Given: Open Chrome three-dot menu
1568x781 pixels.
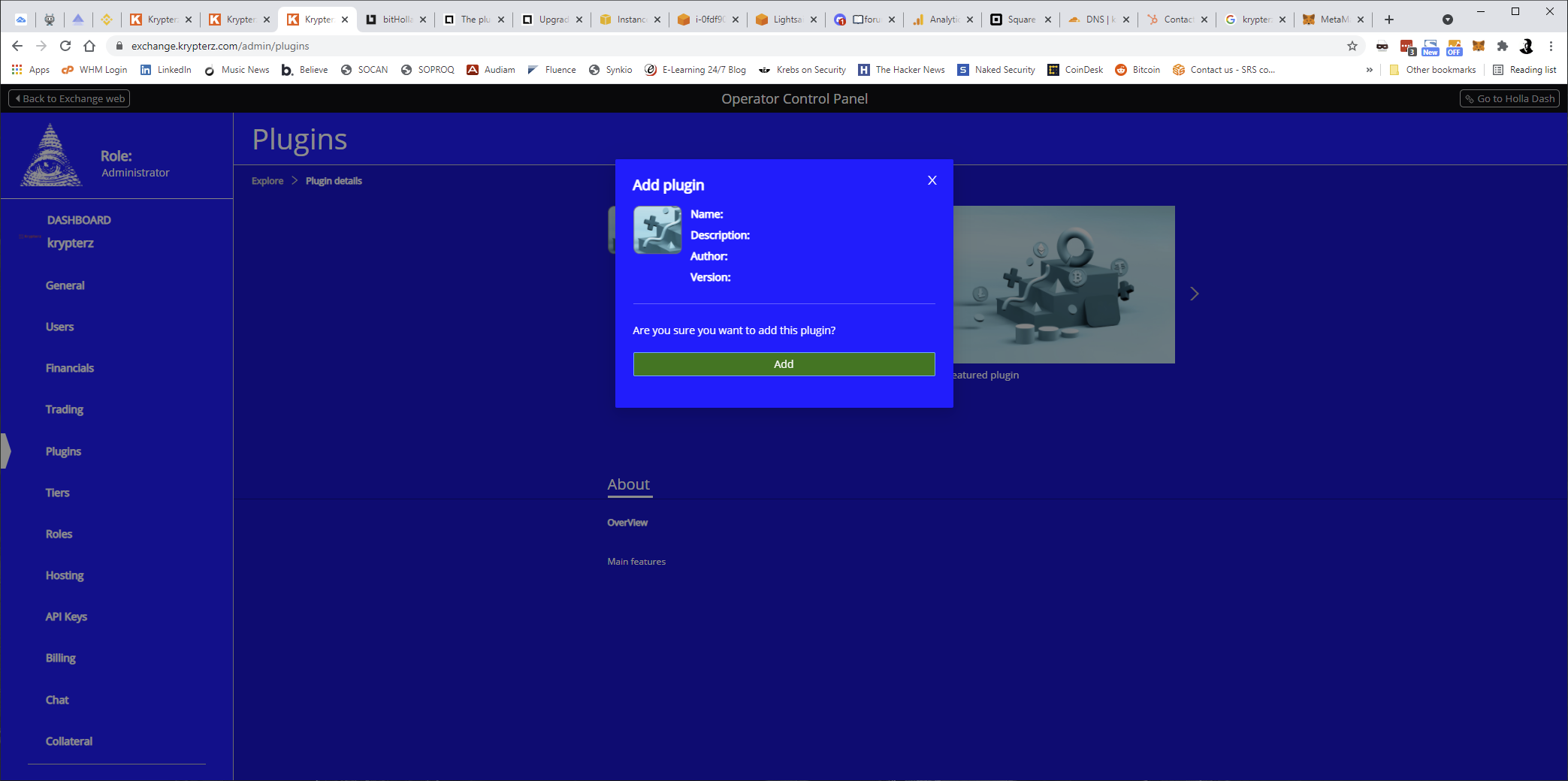Looking at the screenshot, I should (1551, 46).
